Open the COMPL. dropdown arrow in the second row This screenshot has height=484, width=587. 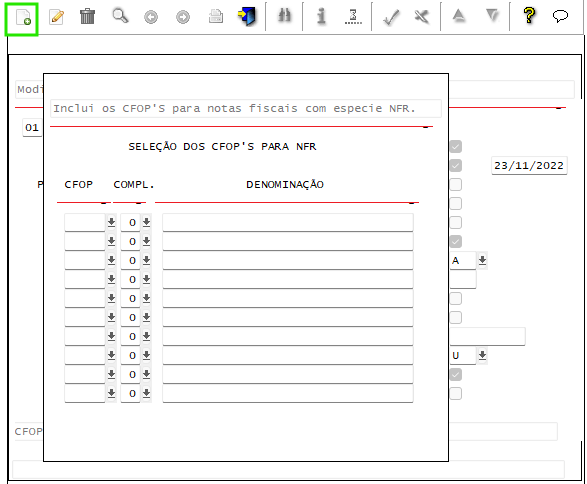point(146,241)
